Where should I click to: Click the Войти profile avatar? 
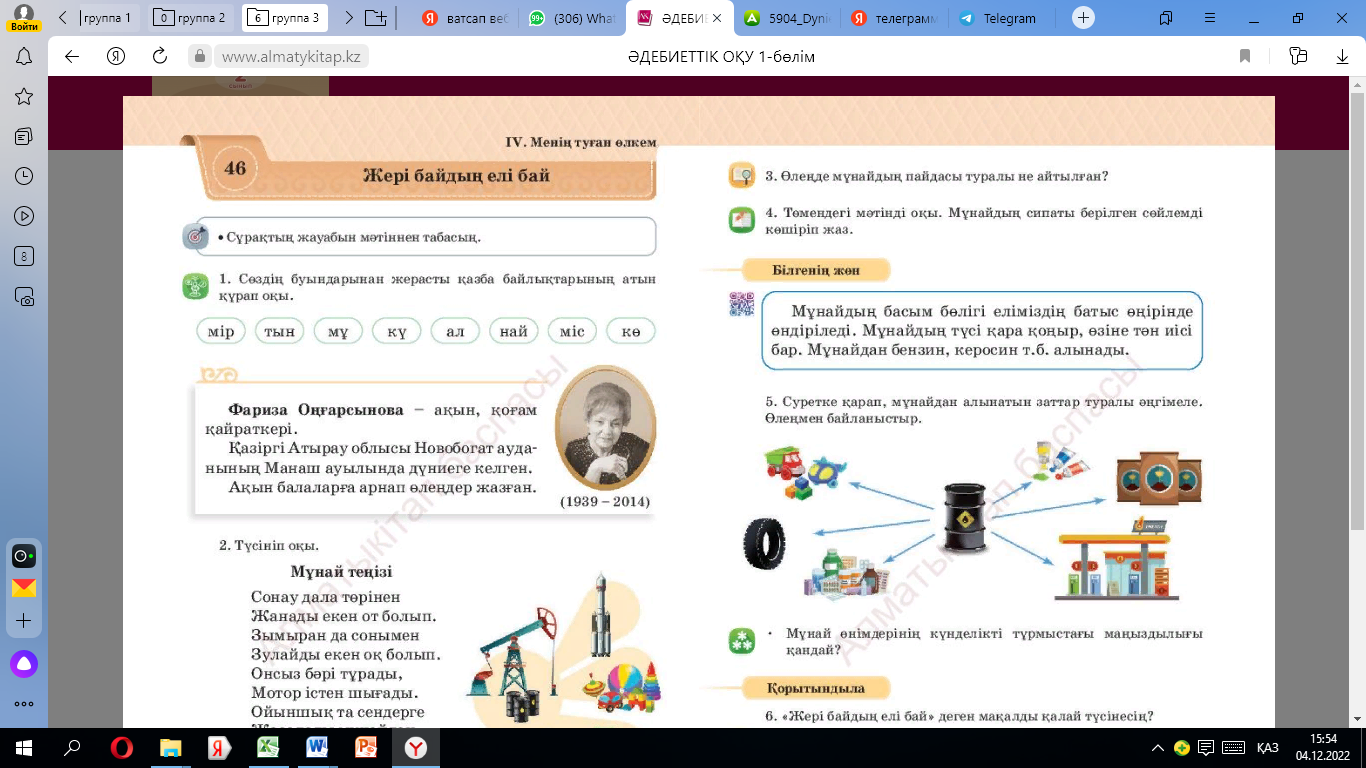pyautogui.click(x=24, y=17)
